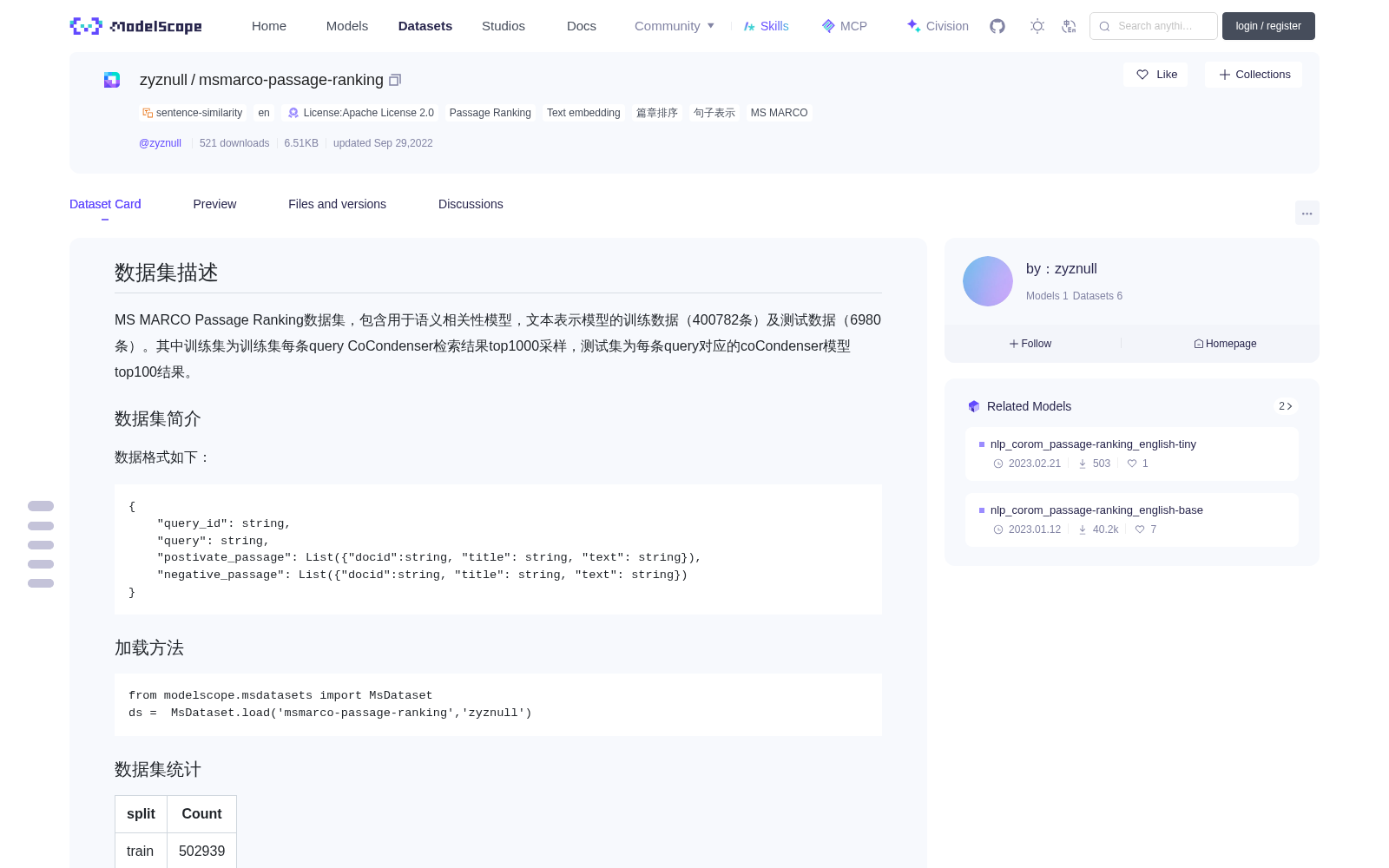This screenshot has width=1389, height=868.
Task: Click the '6.51KB' size text
Action: [x=301, y=143]
